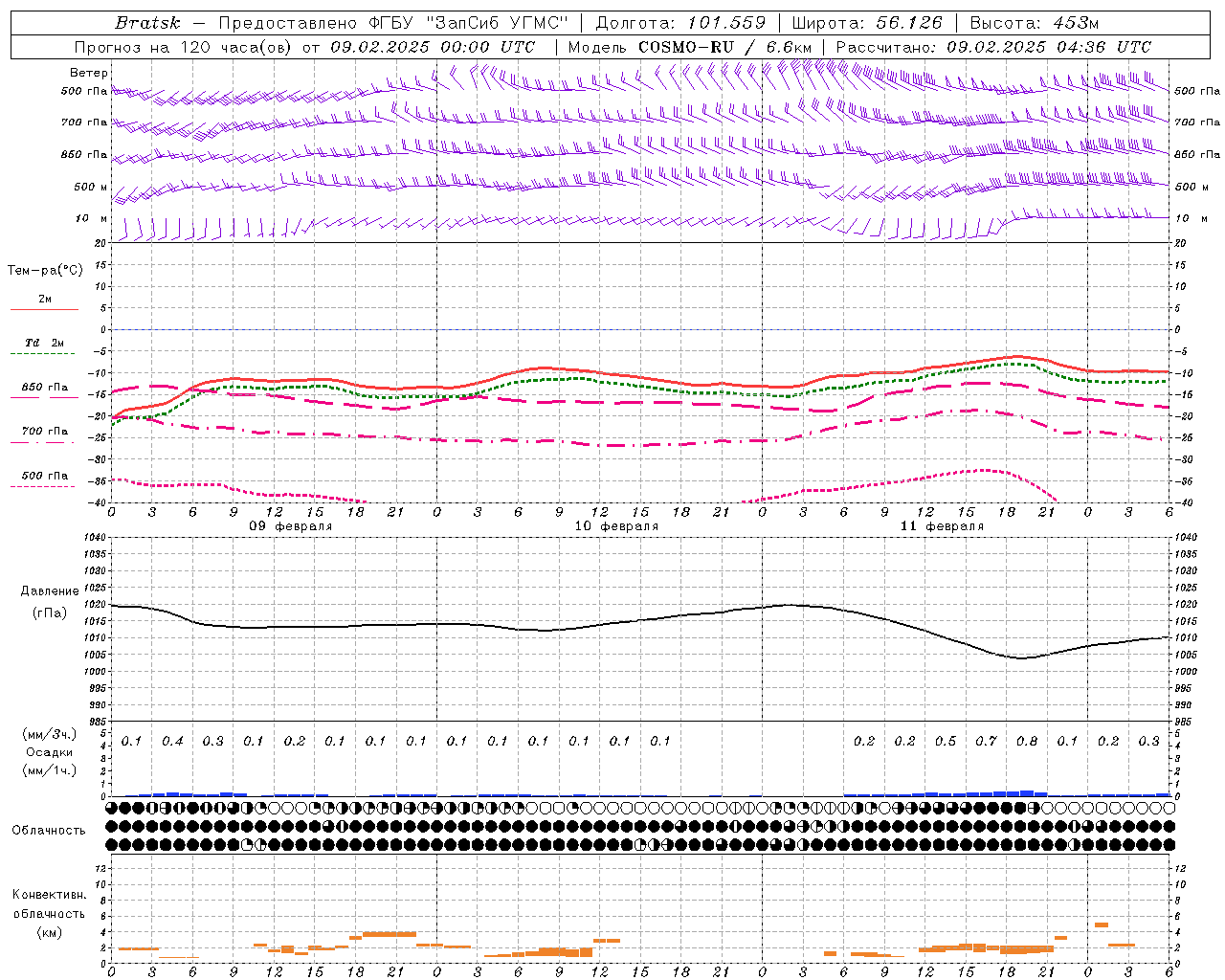The image size is (1225, 980).
Task: Click the 0.5 precipitation value
Action: (946, 741)
